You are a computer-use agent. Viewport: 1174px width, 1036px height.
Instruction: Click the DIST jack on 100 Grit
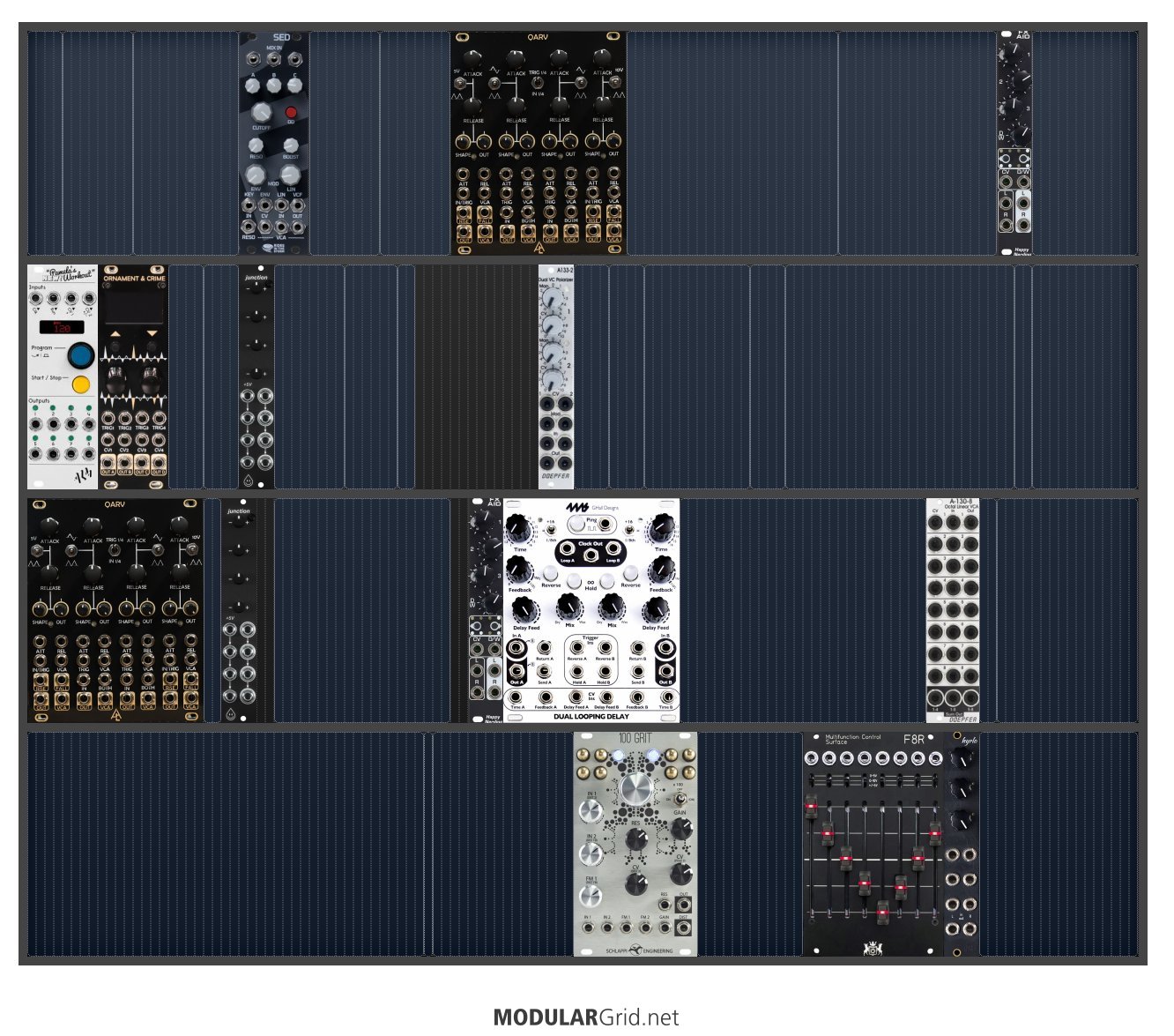pyautogui.click(x=684, y=928)
